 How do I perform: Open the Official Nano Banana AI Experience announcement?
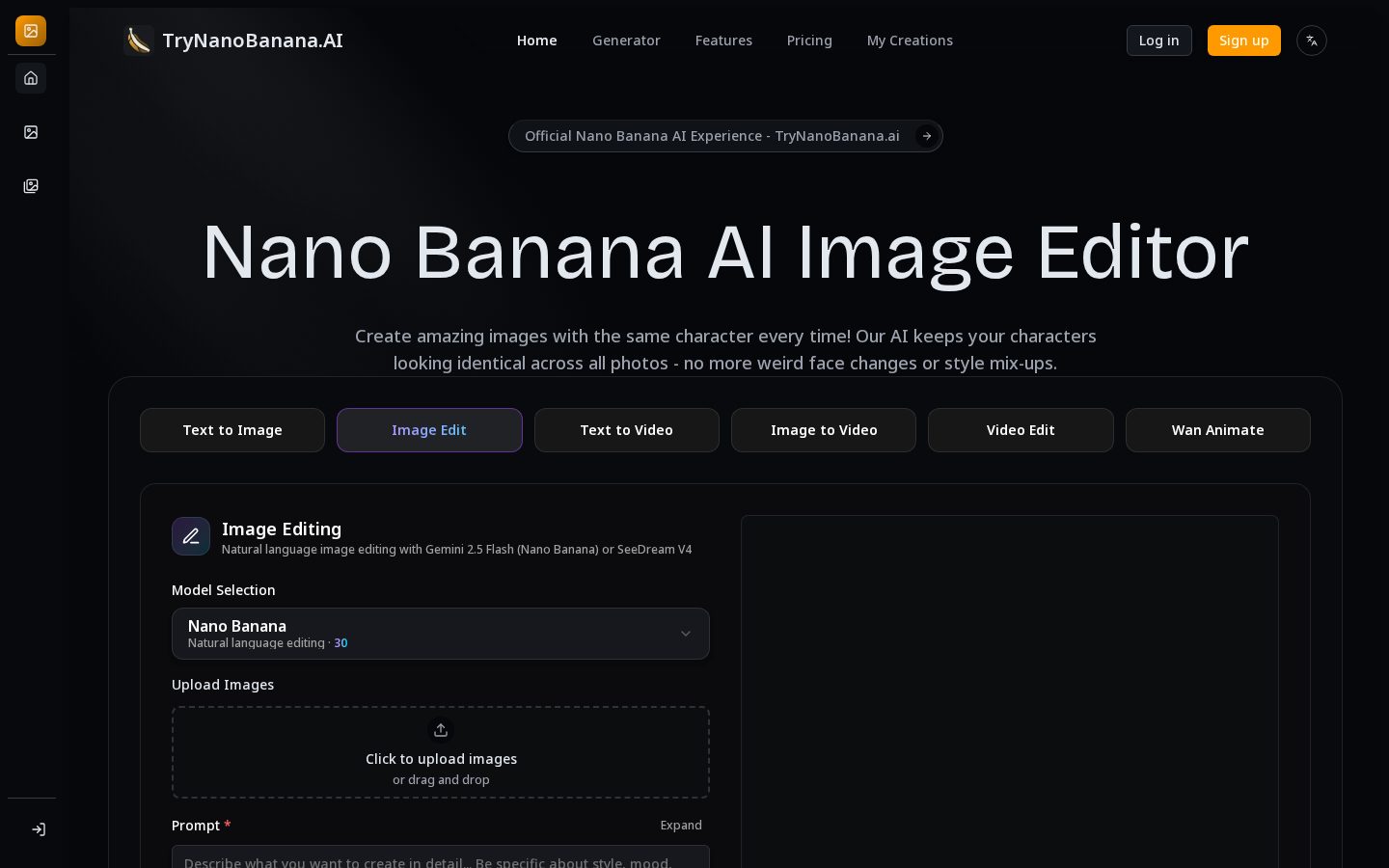[725, 136]
